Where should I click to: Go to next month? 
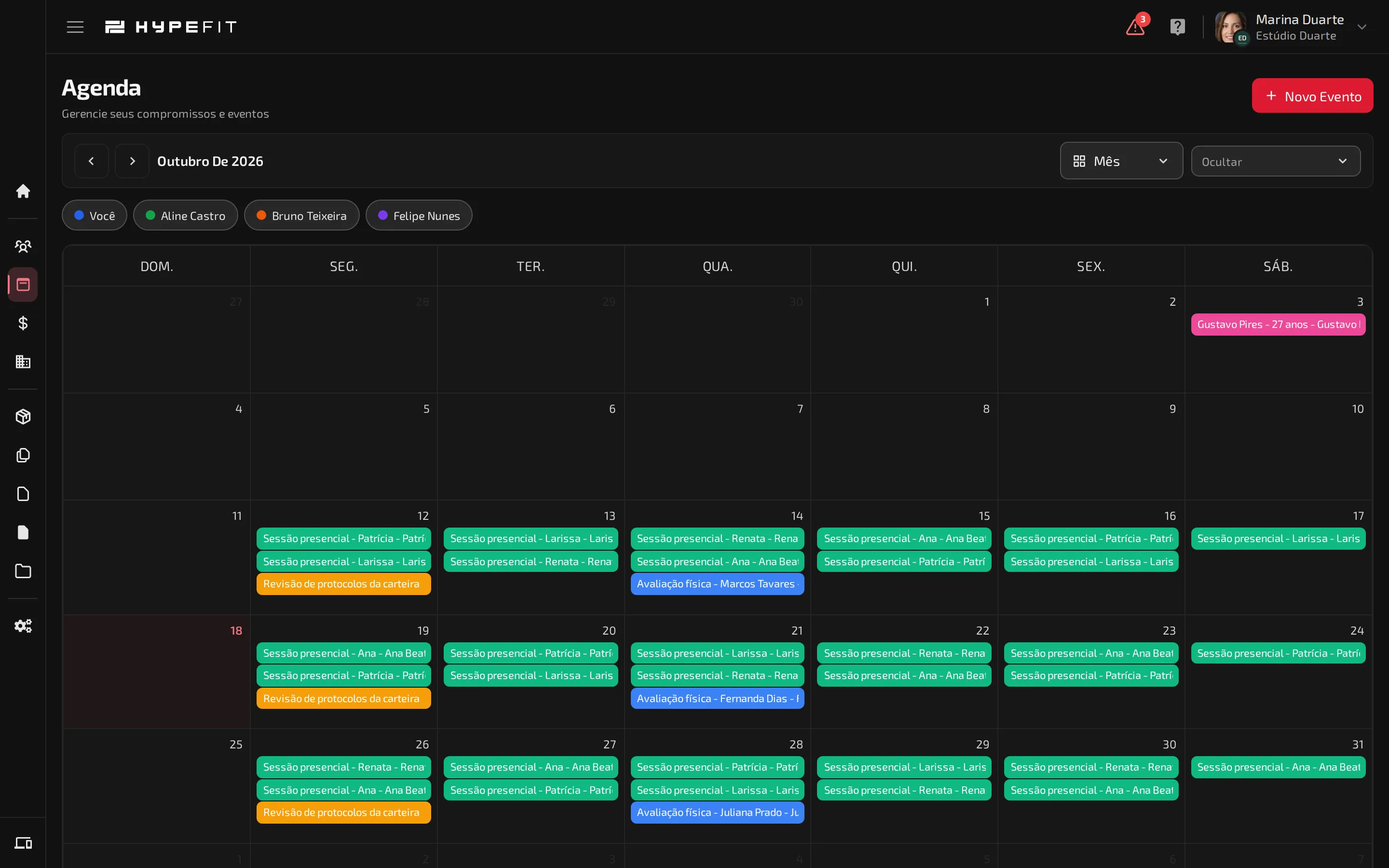pyautogui.click(x=132, y=161)
